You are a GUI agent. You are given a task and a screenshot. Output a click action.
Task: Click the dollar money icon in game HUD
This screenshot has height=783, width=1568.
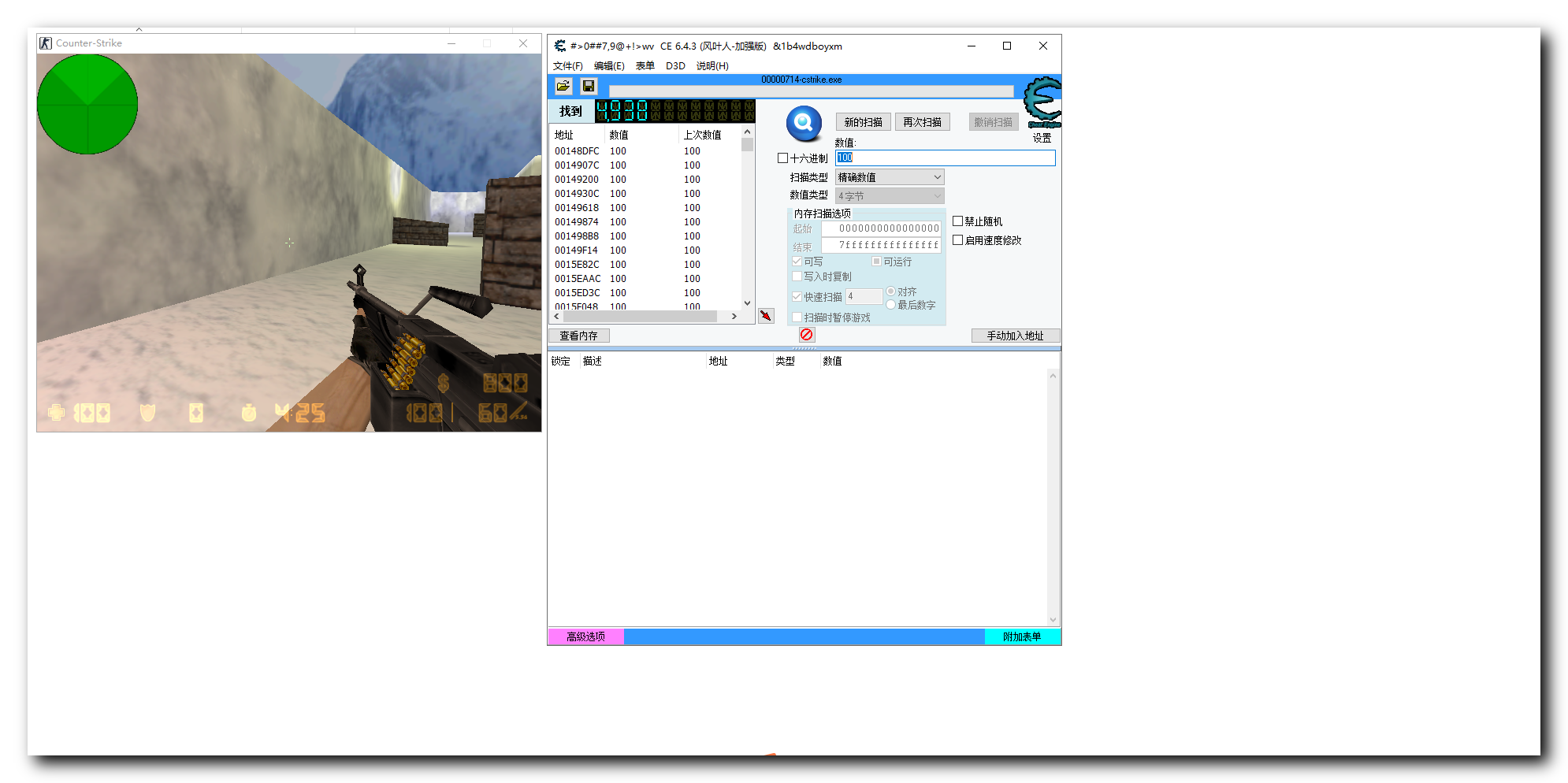444,384
